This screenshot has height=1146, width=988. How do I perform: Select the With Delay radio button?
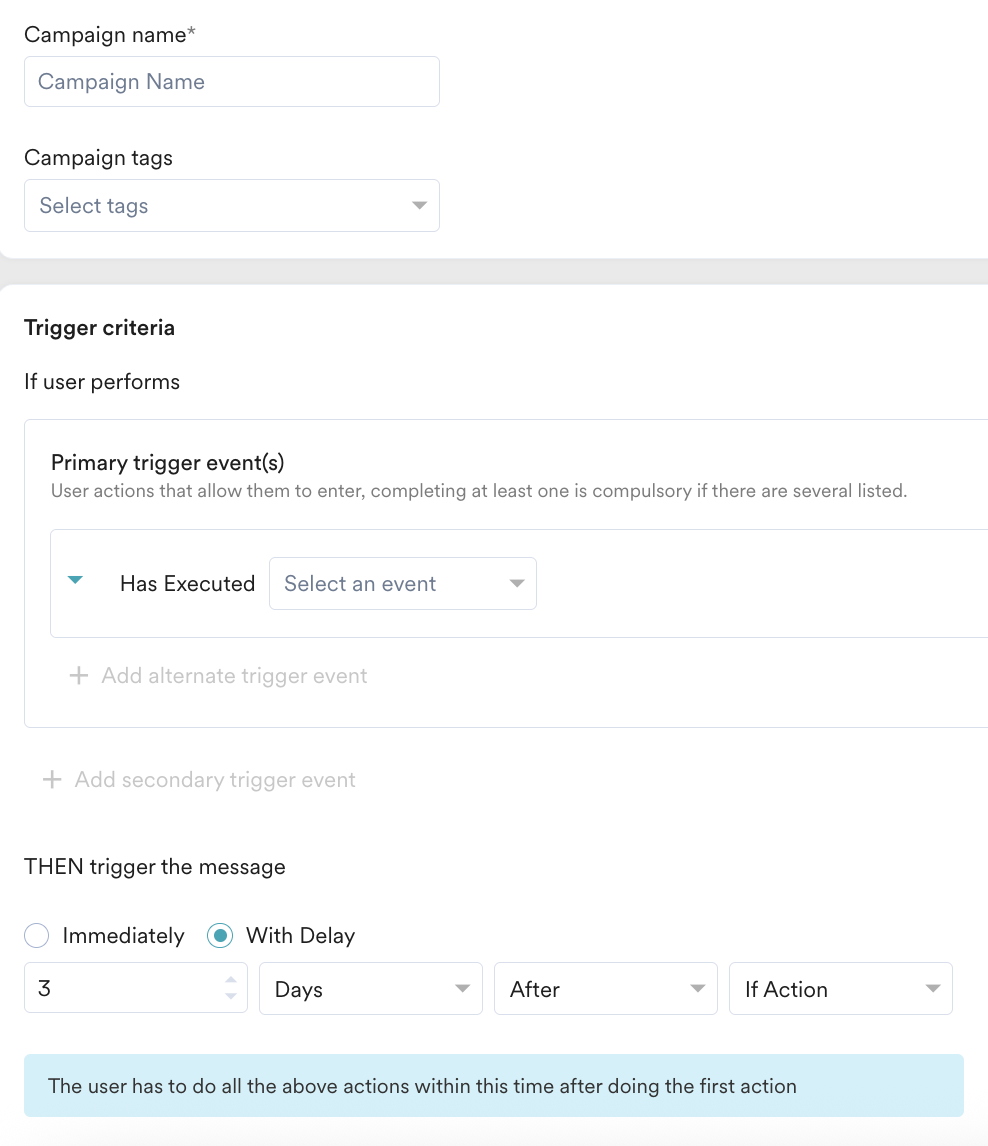220,936
